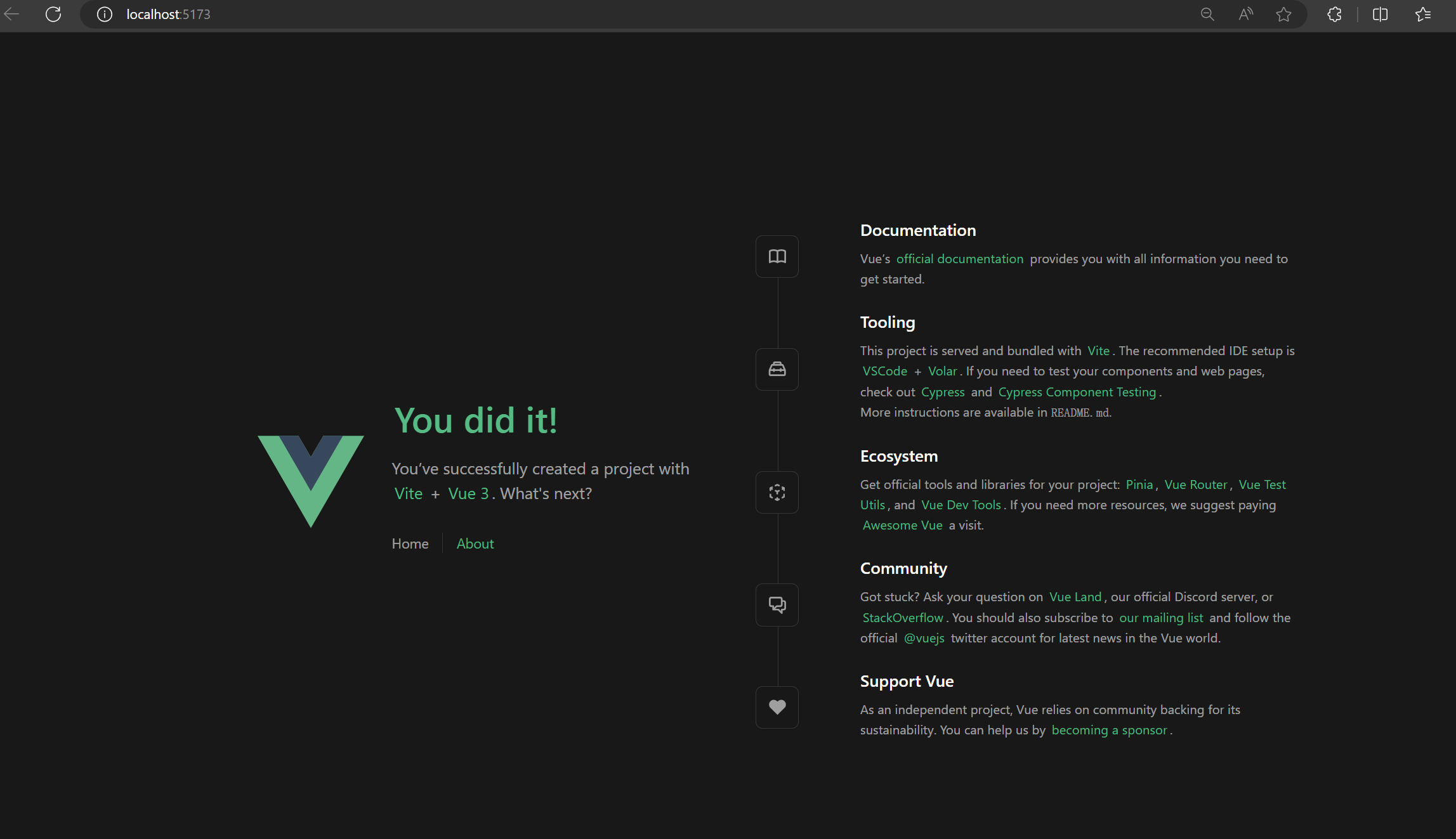Click the Ecosystem icon box
The image size is (1456, 839).
(x=777, y=492)
